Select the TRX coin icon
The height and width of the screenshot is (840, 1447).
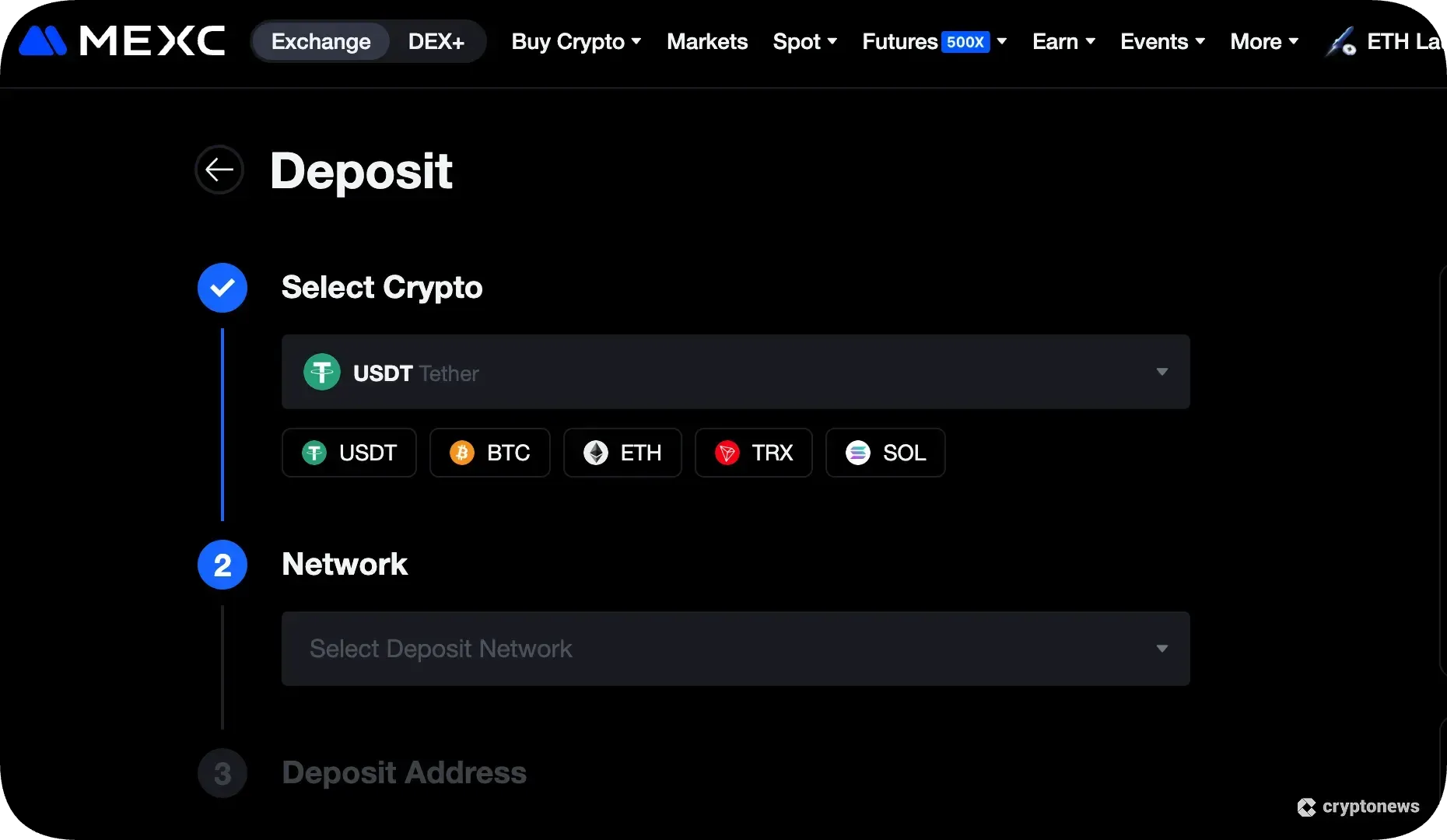728,453
